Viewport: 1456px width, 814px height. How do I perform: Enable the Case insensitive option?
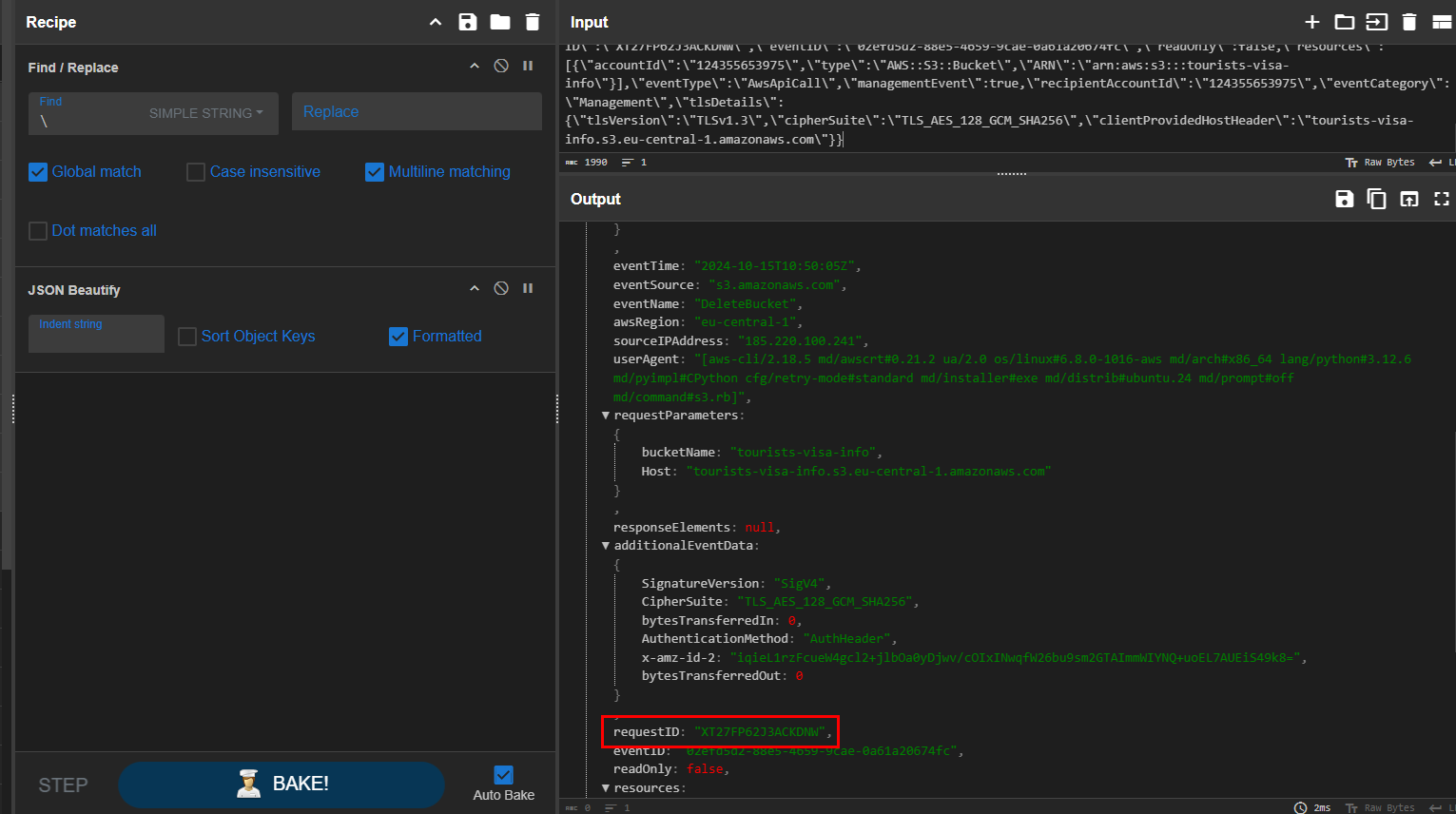coord(196,172)
